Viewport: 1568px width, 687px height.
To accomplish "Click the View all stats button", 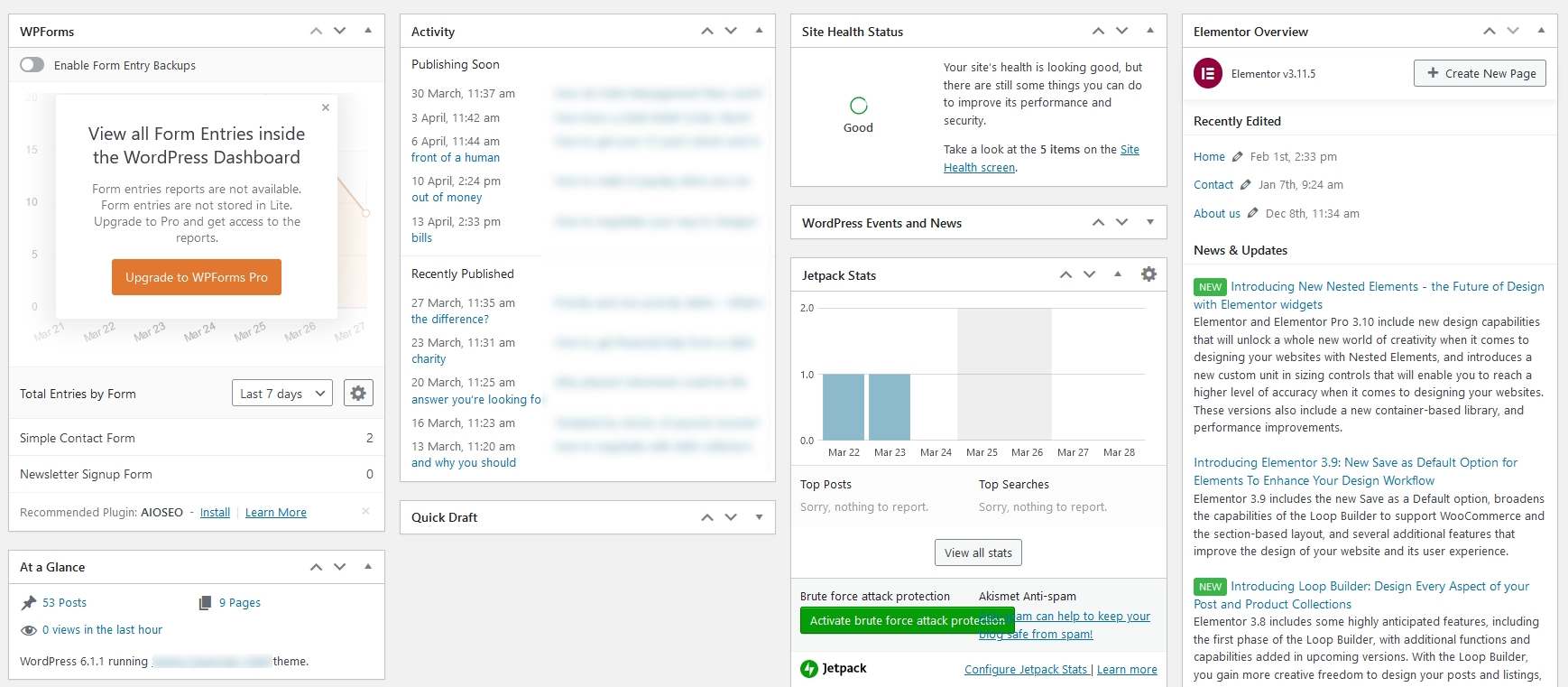I will pyautogui.click(x=978, y=552).
